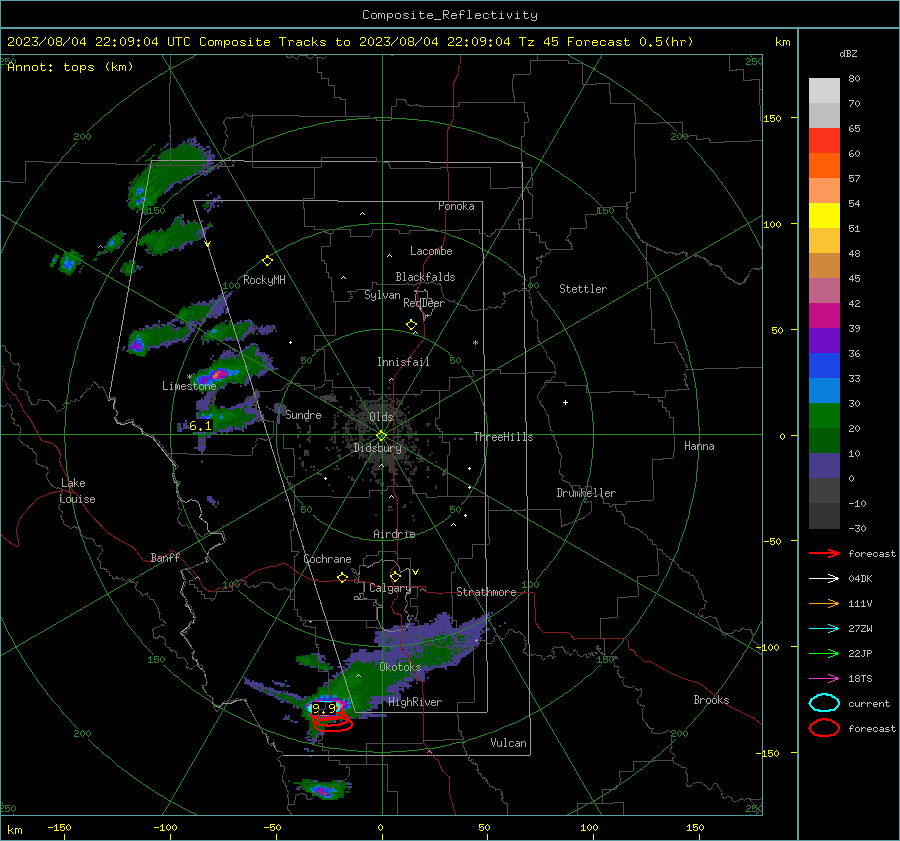Click the green 22JP arrow icon
900x841 pixels.
pos(824,653)
